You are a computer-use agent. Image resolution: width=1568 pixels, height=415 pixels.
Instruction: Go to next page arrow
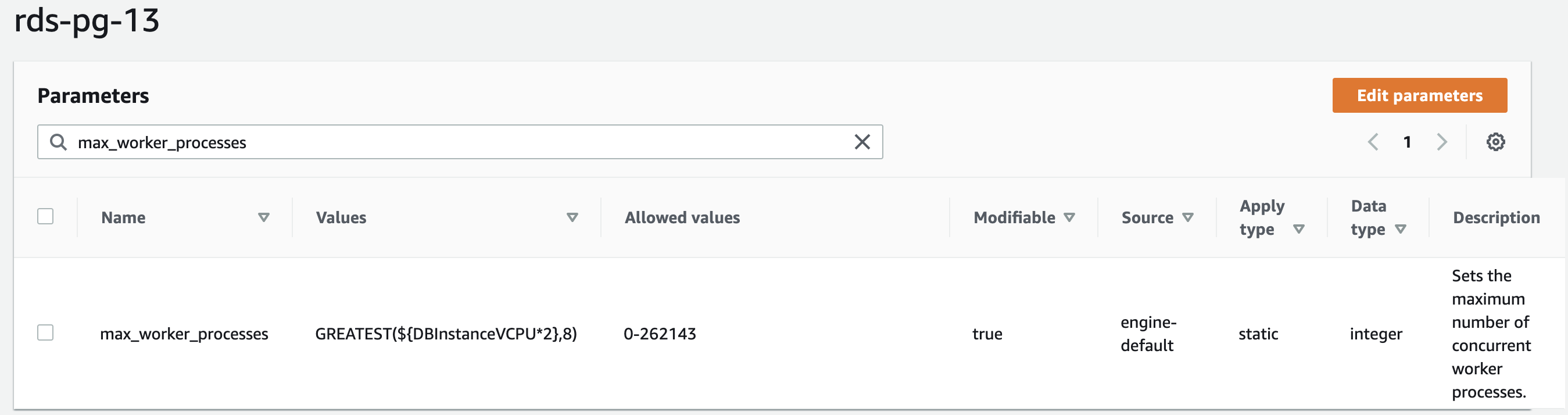click(x=1441, y=142)
